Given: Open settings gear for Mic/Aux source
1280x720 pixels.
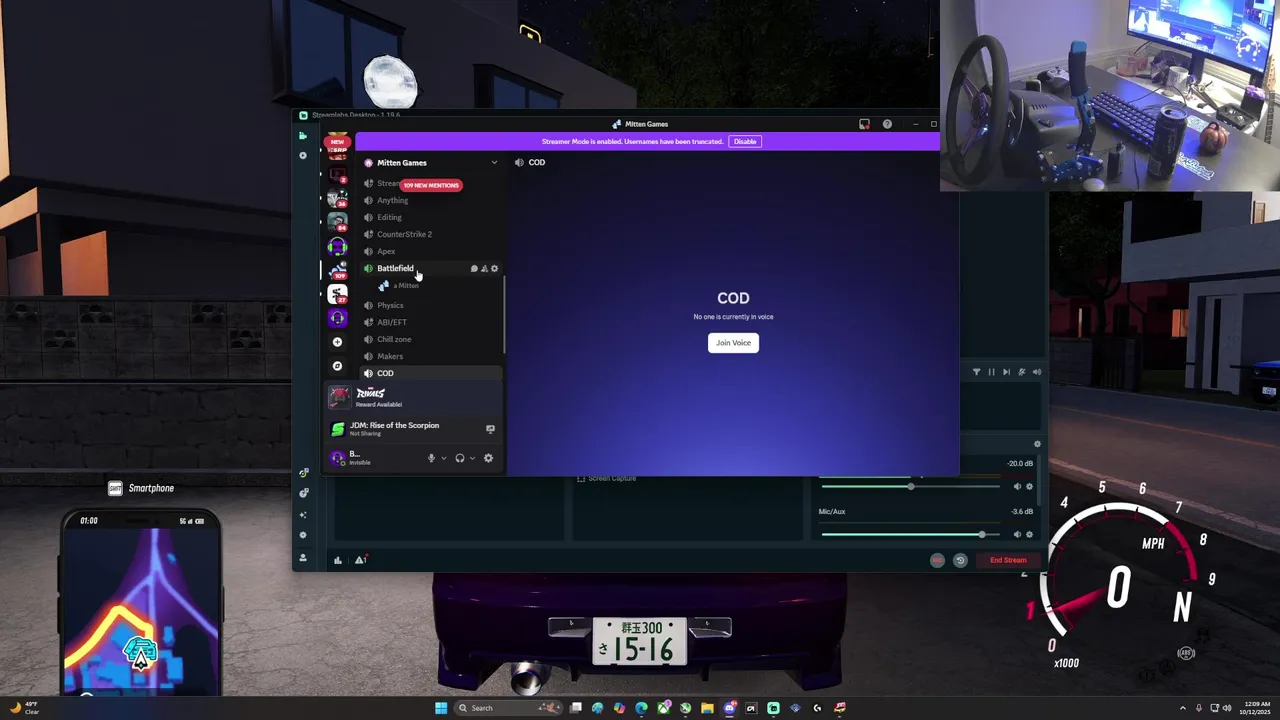Looking at the screenshot, I should point(1029,534).
